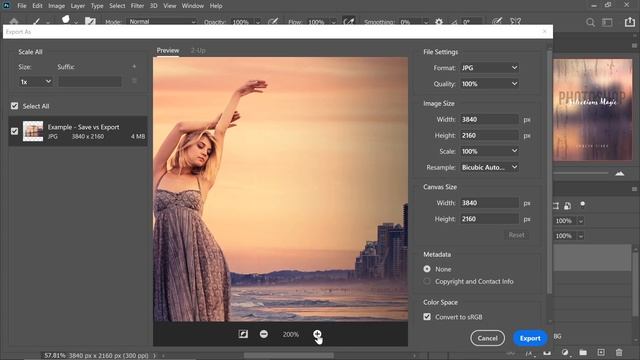Viewport: 640px width, 360px height.
Task: Open the Format JPG dropdown
Action: click(489, 68)
